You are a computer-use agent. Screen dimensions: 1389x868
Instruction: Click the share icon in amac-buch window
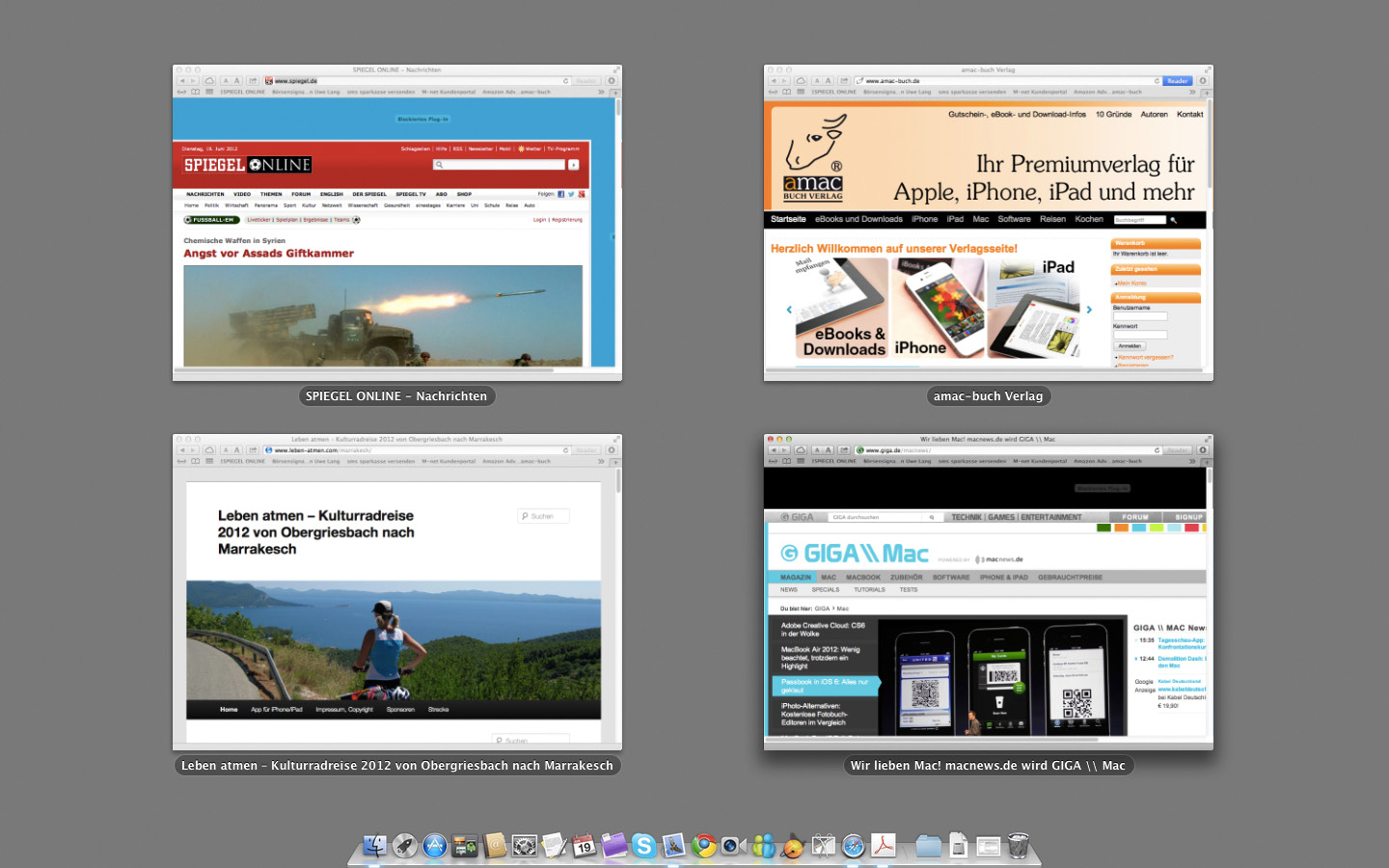point(844,81)
